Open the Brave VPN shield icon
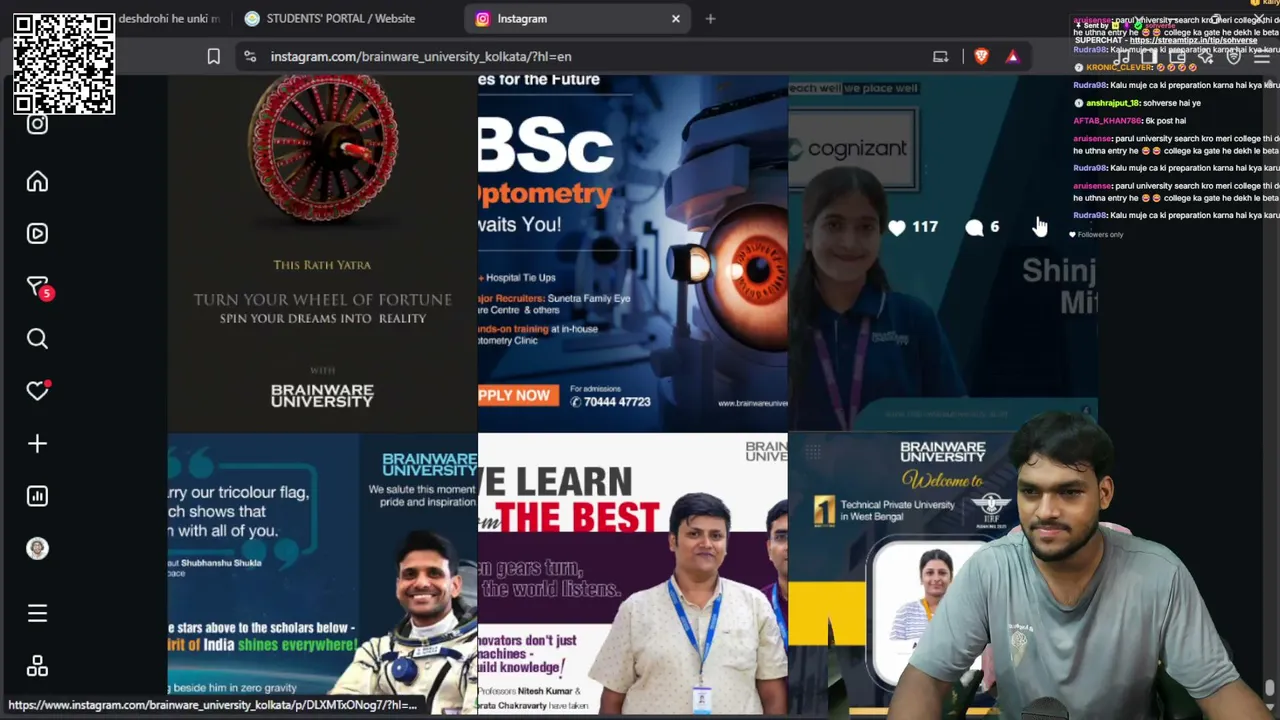The height and width of the screenshot is (720, 1280). pos(1233,57)
